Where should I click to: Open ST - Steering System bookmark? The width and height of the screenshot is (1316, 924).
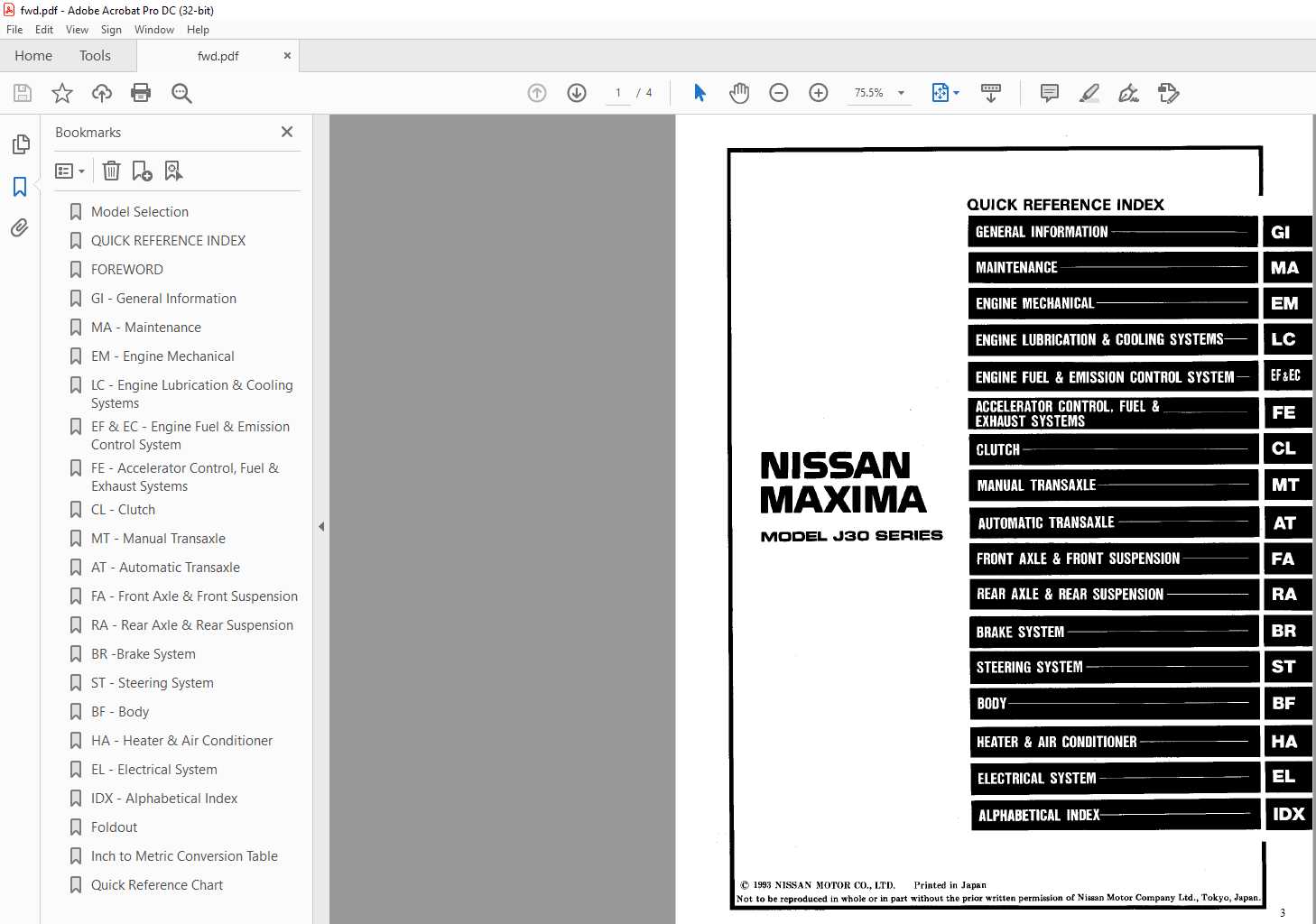coord(153,683)
